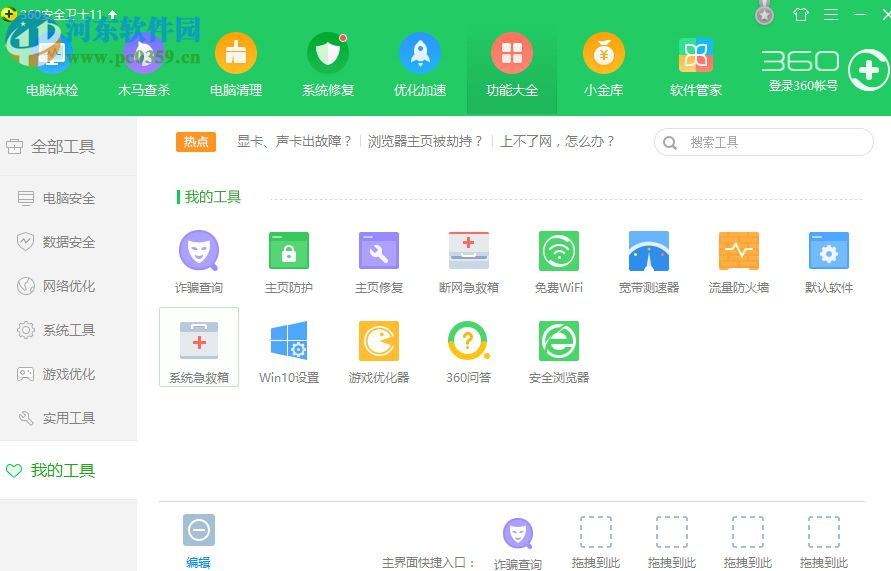
Task: Open the 木马查杀 Trojan scan module
Action: [144, 65]
